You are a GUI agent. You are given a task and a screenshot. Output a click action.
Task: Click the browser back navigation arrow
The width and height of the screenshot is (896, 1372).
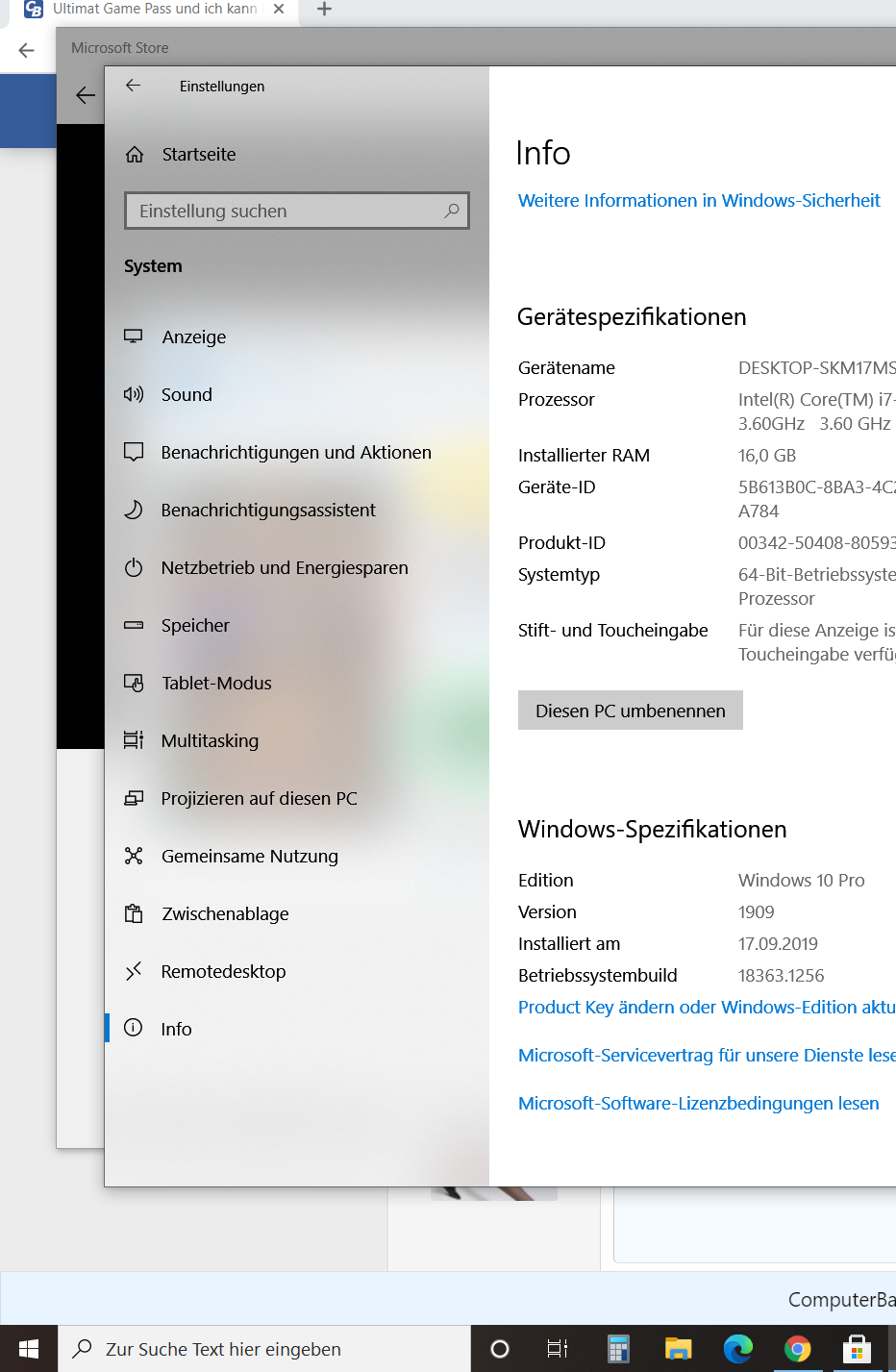(x=27, y=50)
